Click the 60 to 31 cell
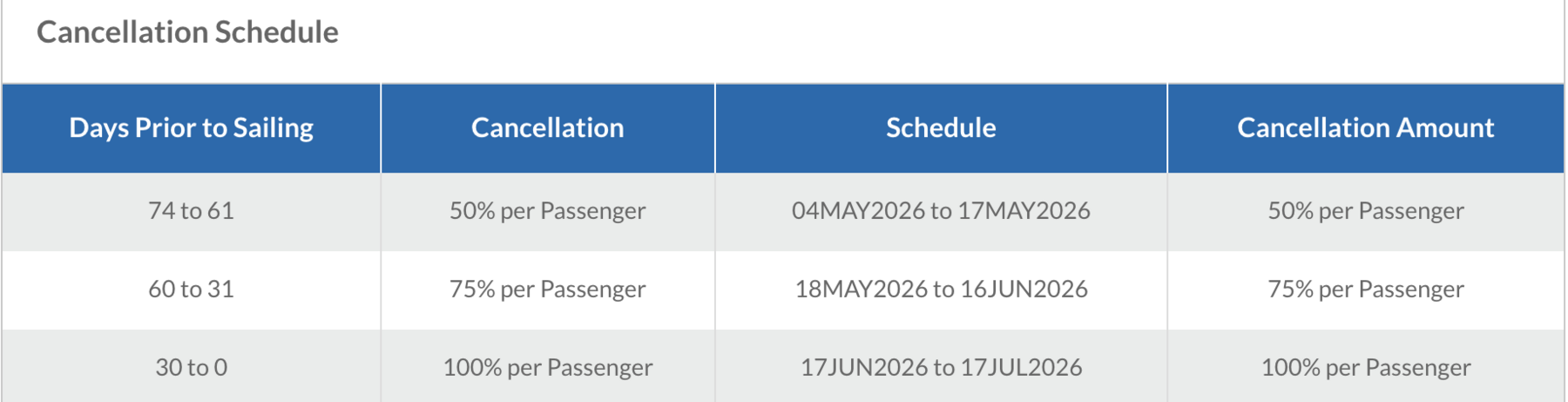This screenshot has width=1568, height=402. (x=191, y=290)
